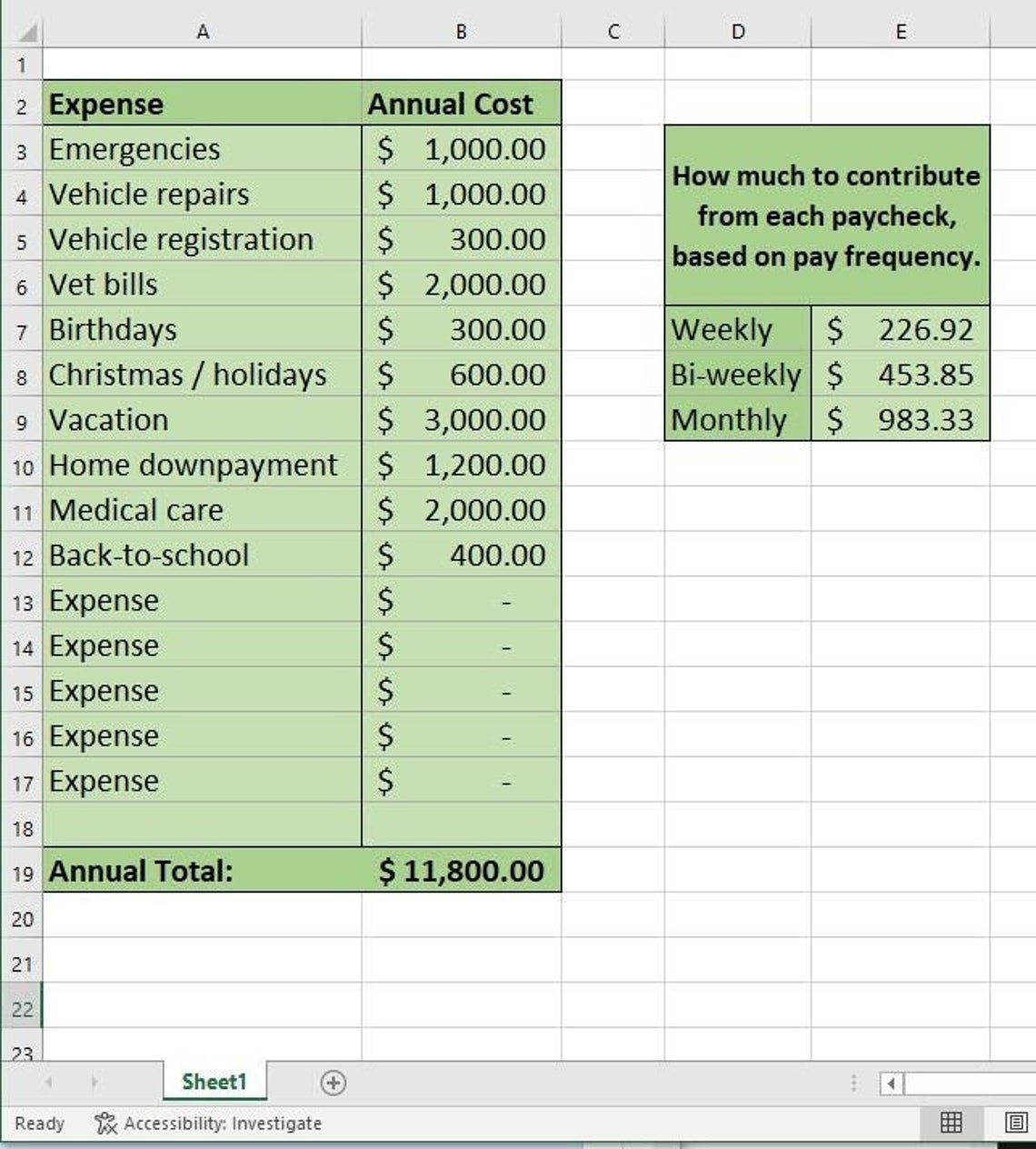Click the Annual Total amount cell
Viewport: 1036px width, 1149px height.
pos(462,870)
